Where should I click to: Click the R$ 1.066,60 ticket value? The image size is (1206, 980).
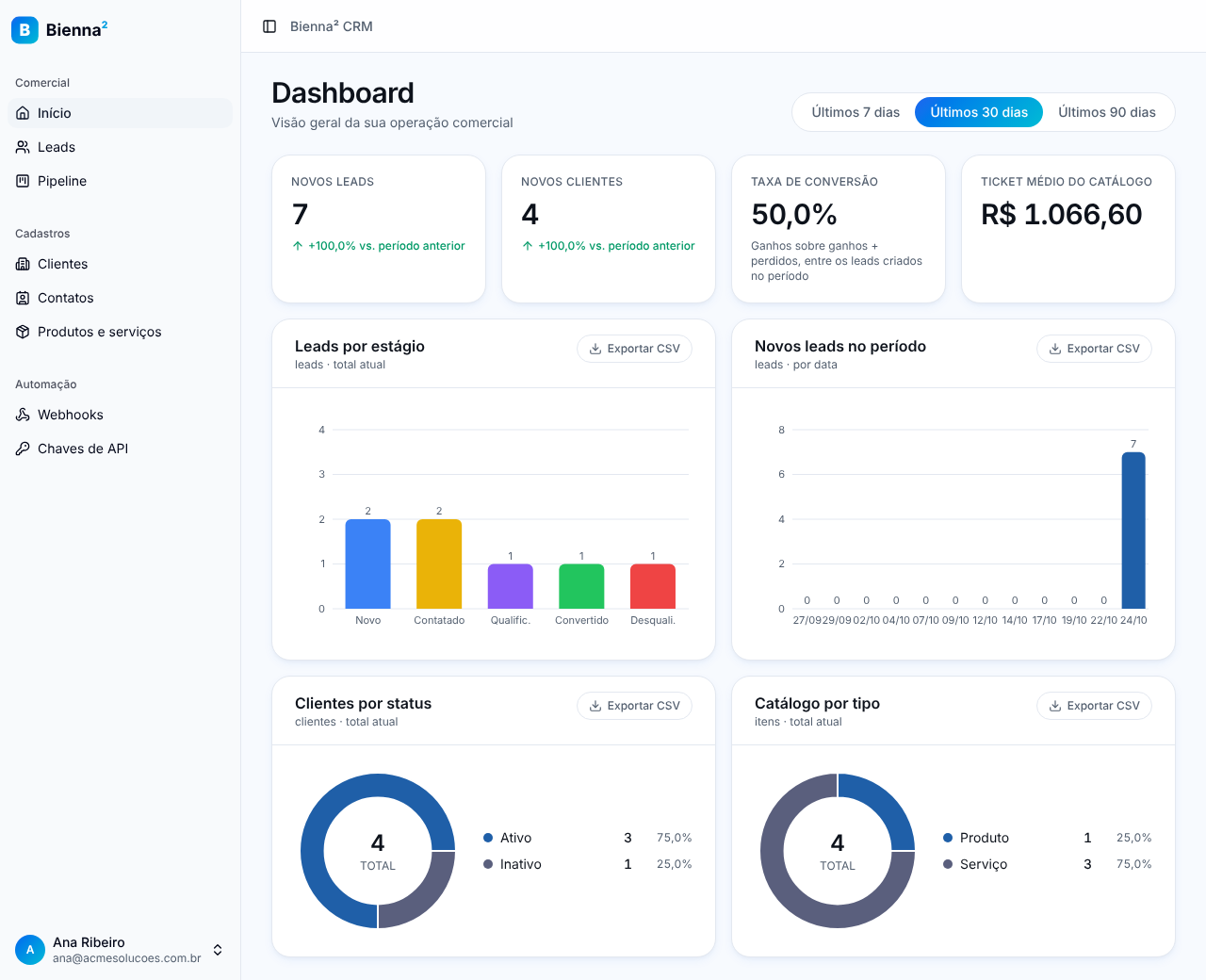(x=1062, y=215)
